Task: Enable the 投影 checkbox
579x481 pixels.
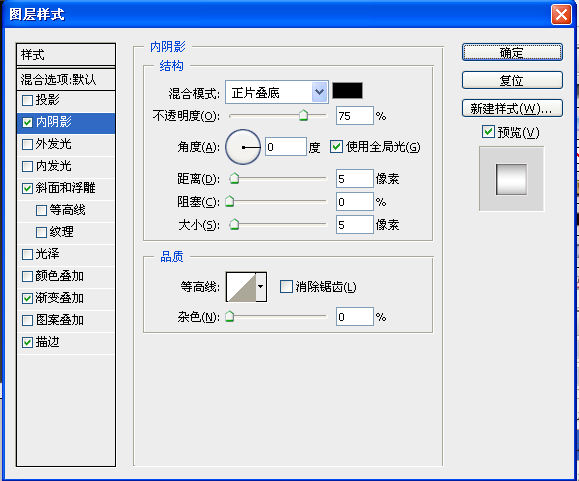Action: (x=27, y=100)
